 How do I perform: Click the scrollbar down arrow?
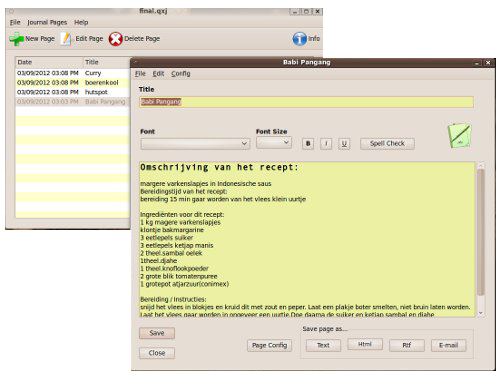[x=481, y=313]
